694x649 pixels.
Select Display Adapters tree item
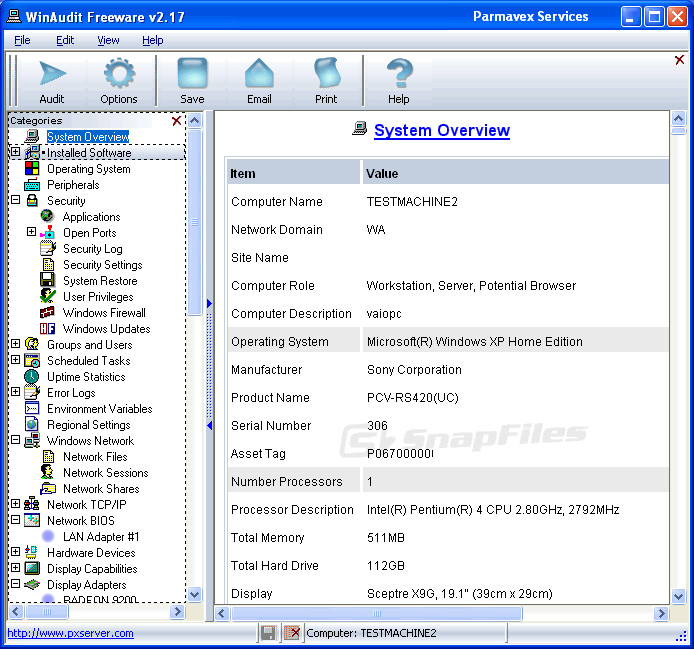coord(87,585)
